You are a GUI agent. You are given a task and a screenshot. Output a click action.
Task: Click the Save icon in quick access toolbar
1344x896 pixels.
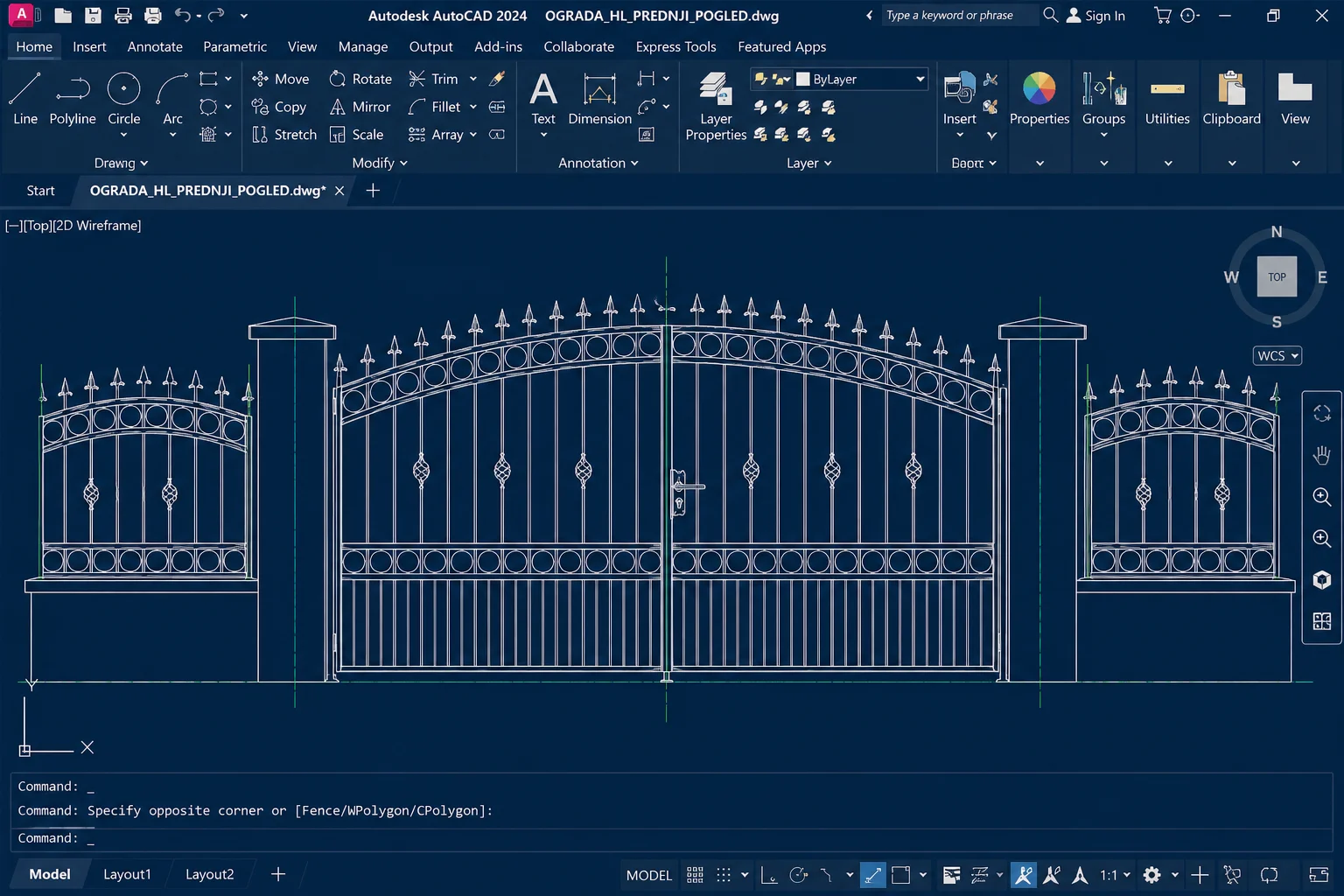(x=93, y=15)
